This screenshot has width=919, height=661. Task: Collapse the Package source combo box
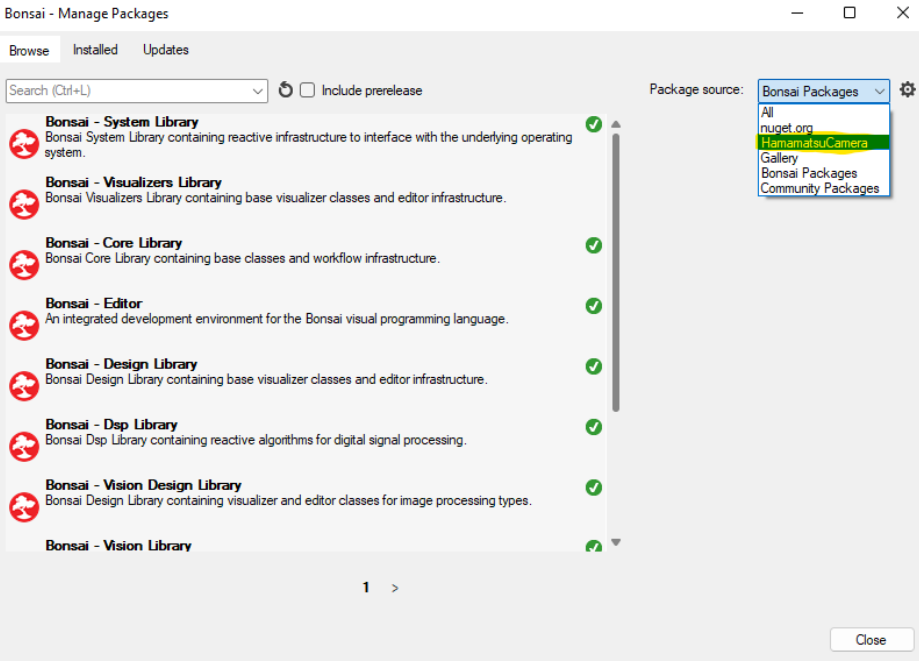click(x=879, y=91)
